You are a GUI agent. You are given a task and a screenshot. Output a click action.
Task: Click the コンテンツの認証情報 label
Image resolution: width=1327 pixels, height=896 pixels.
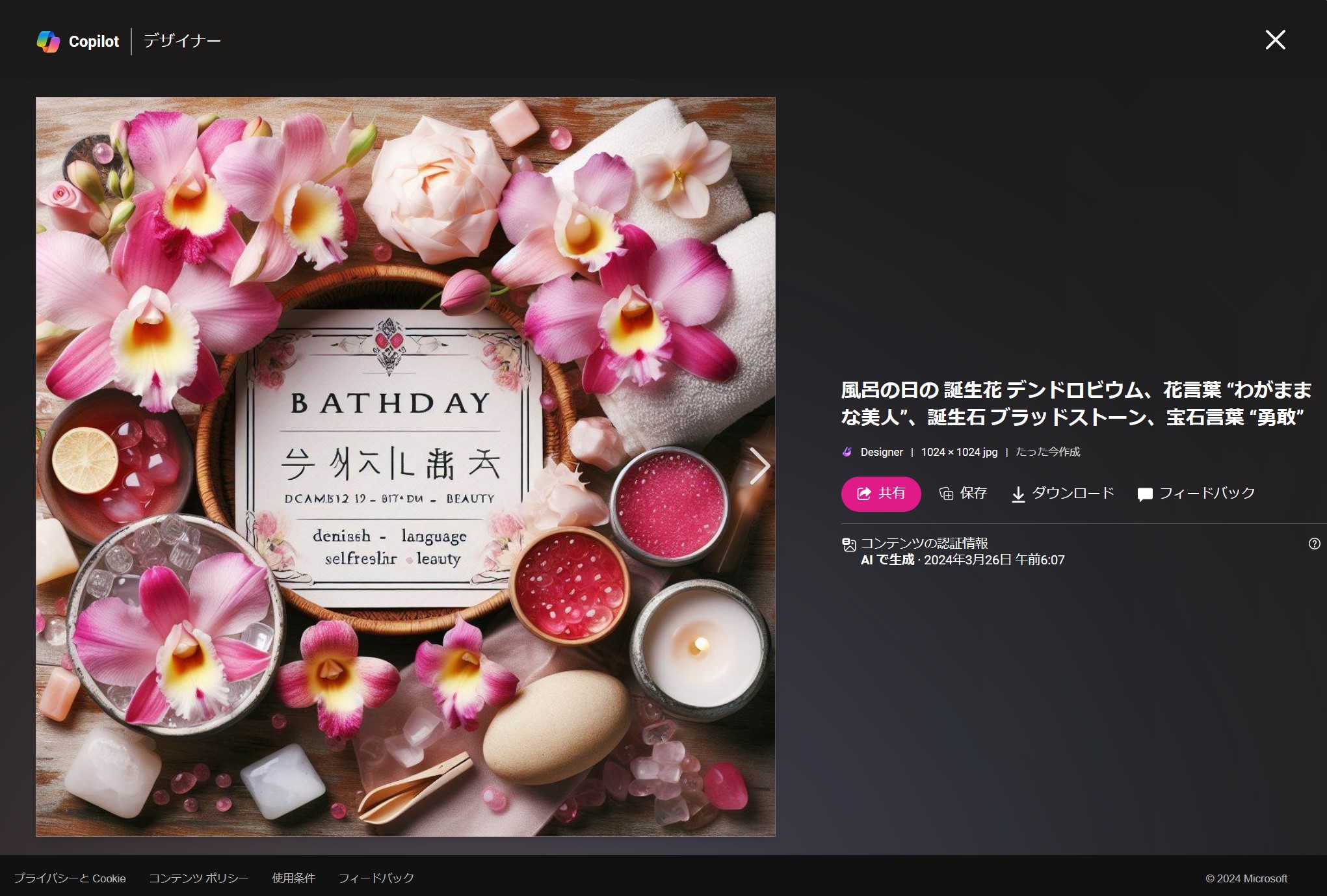click(924, 543)
